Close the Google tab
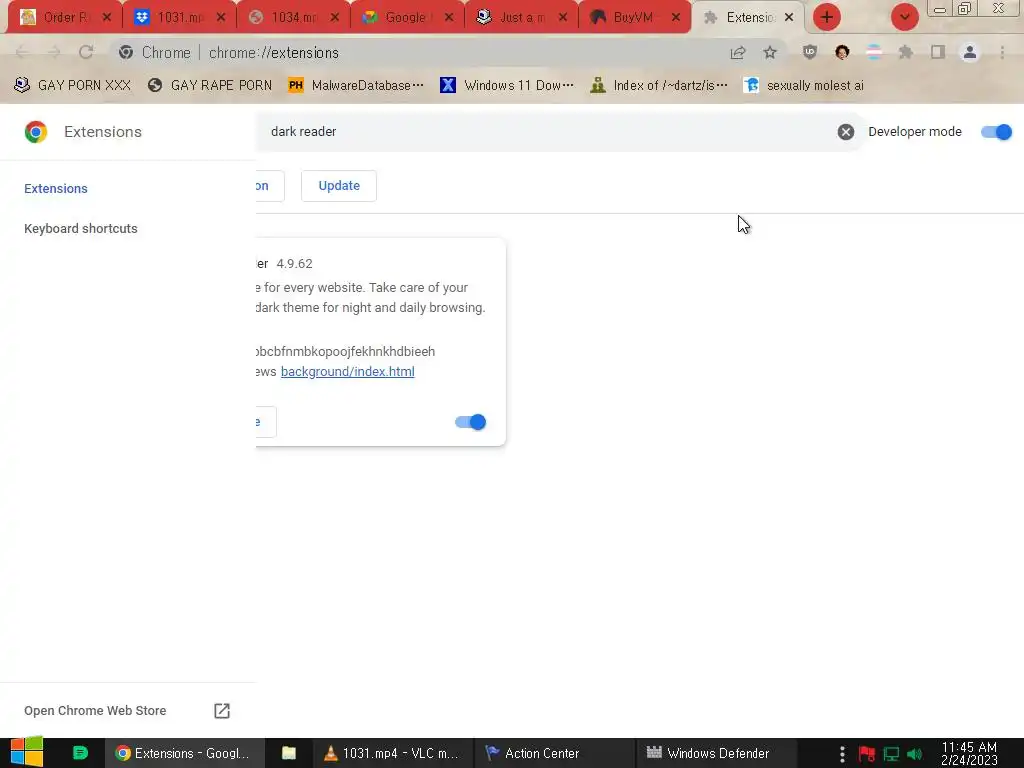 [449, 18]
